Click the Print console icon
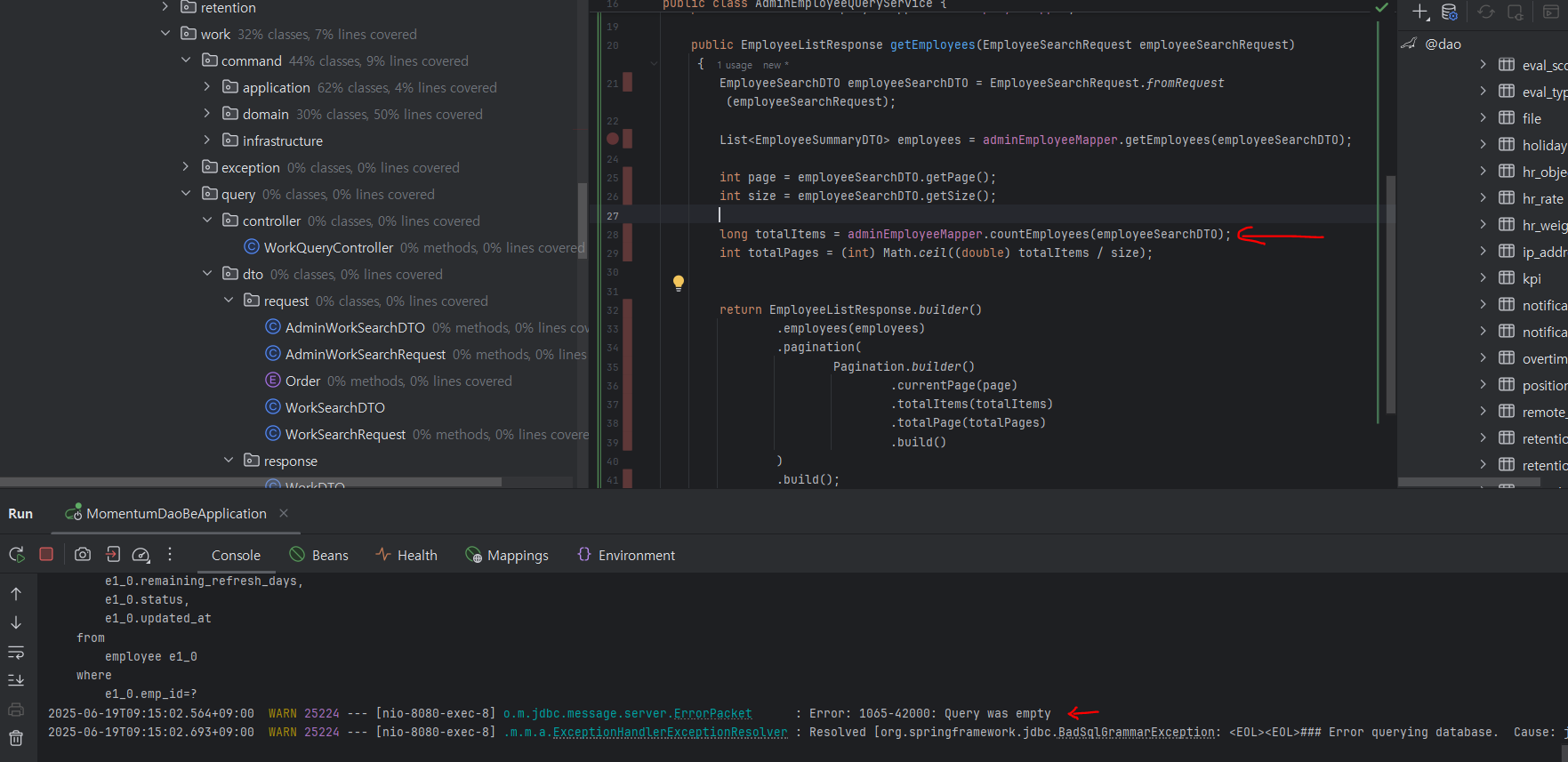The height and width of the screenshot is (762, 1568). (x=16, y=710)
